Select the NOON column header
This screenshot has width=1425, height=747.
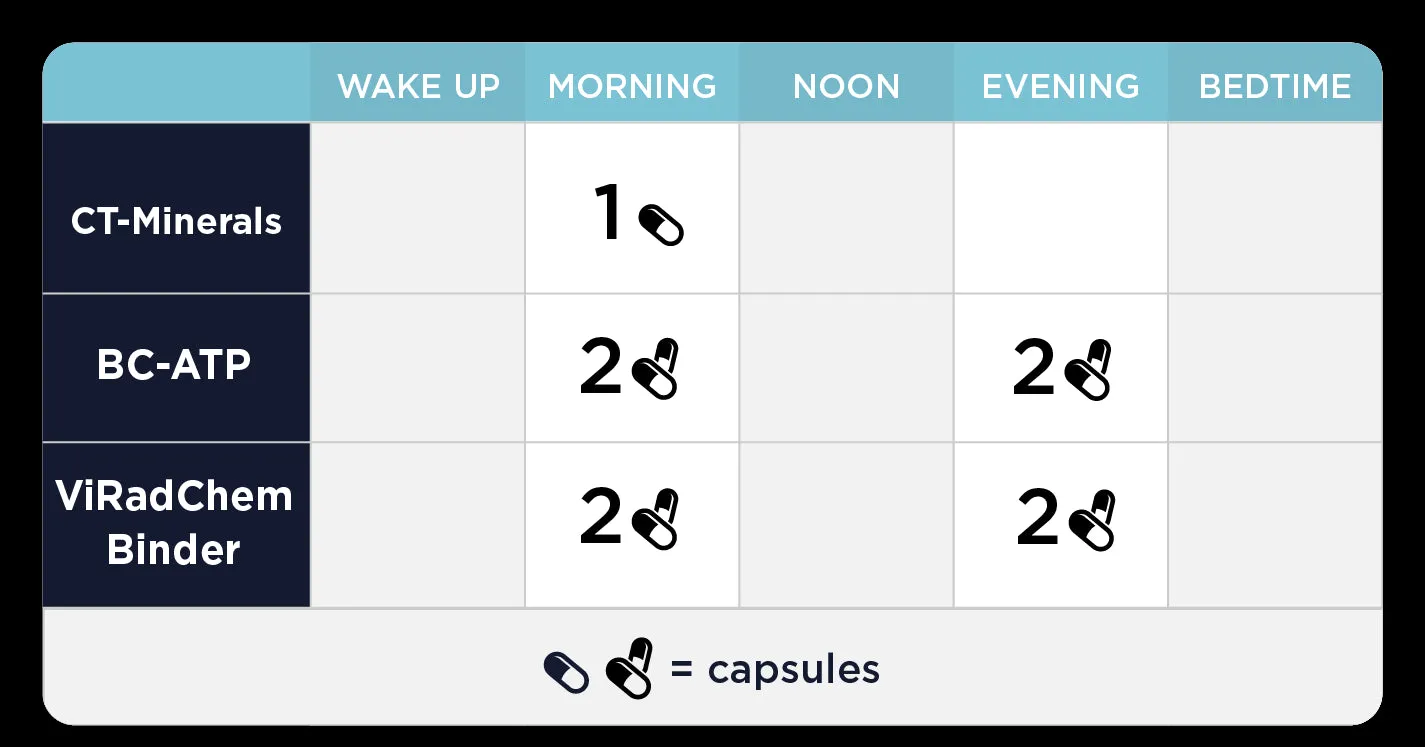[846, 86]
